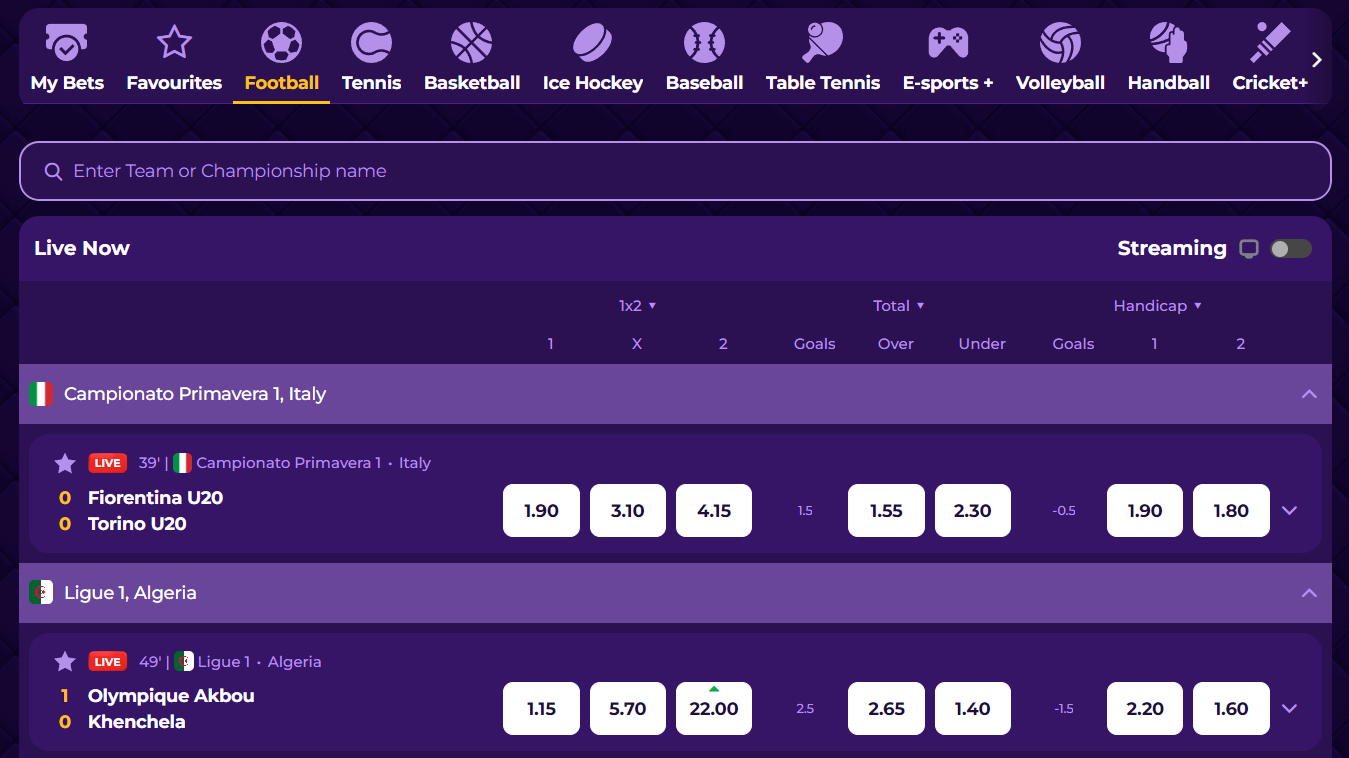Switch to the Table Tennis tab label

[823, 83]
